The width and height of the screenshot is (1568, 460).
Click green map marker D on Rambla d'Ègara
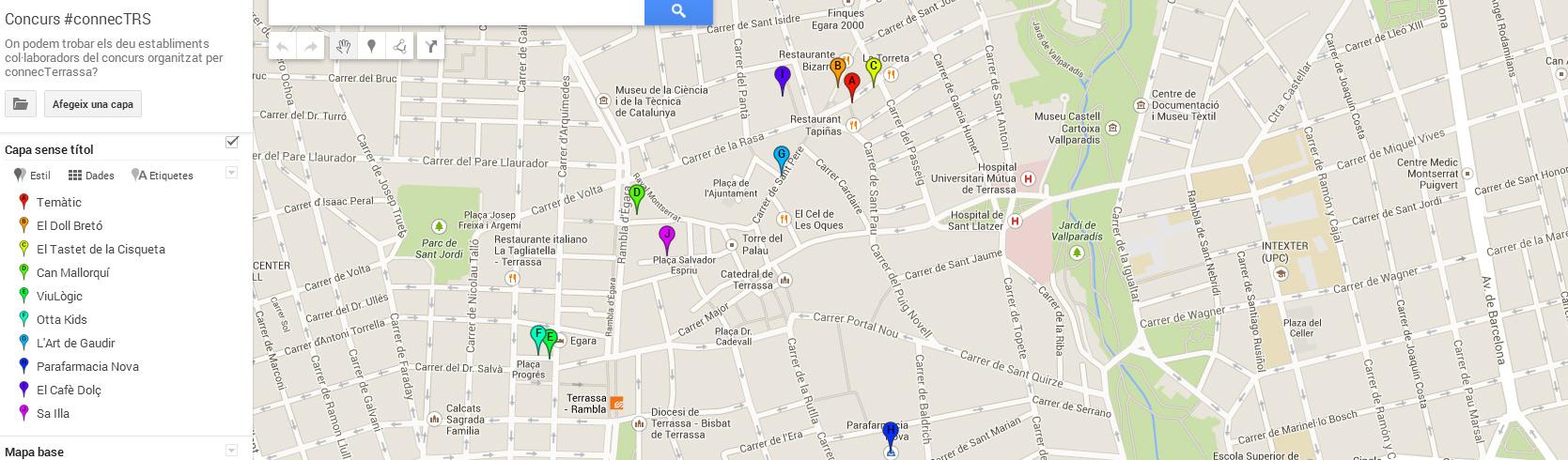[637, 199]
